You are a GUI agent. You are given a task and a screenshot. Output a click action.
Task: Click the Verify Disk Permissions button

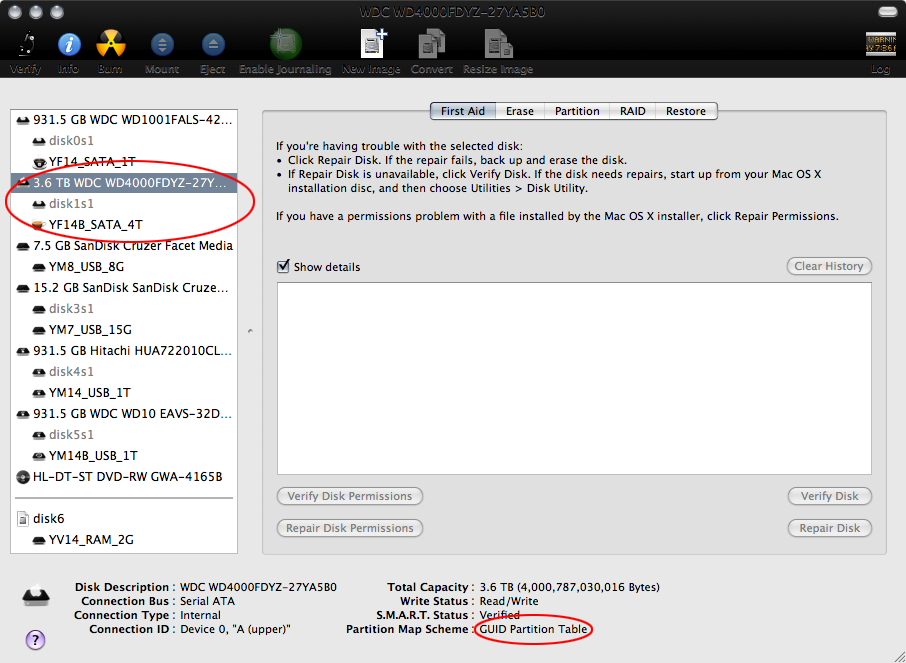point(350,496)
